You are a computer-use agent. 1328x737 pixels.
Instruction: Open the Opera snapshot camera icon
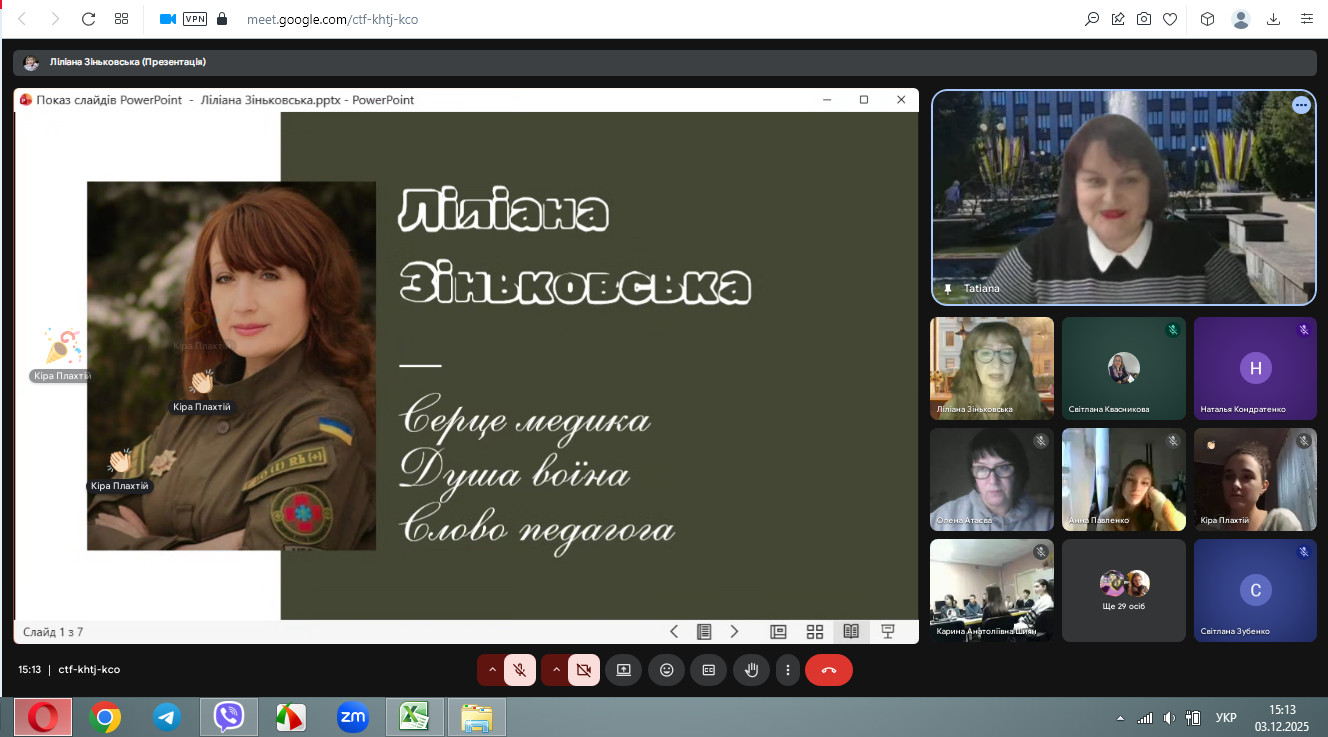click(1144, 19)
